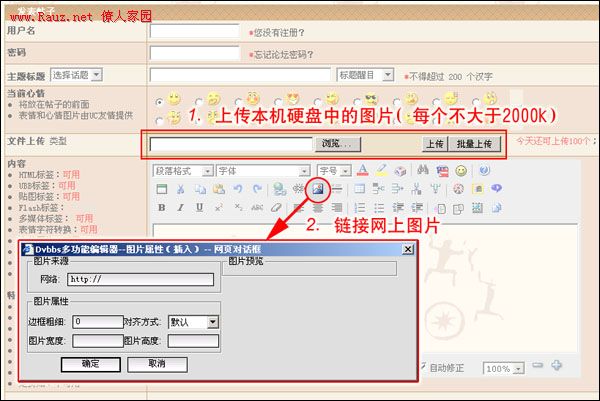Click 确定 in the image dialog
Screen dimensions: 600x401
pyautogui.click(x=90, y=364)
